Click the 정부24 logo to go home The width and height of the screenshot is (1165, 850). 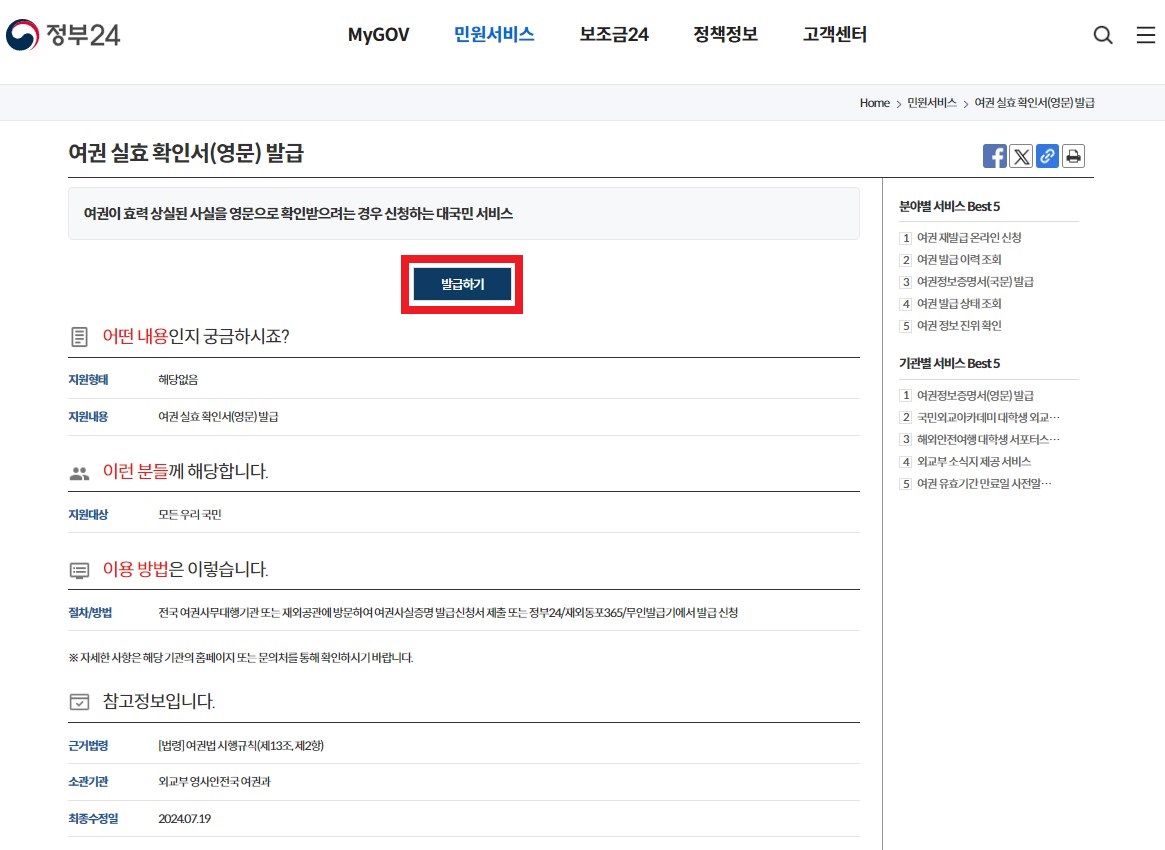pyautogui.click(x=65, y=33)
